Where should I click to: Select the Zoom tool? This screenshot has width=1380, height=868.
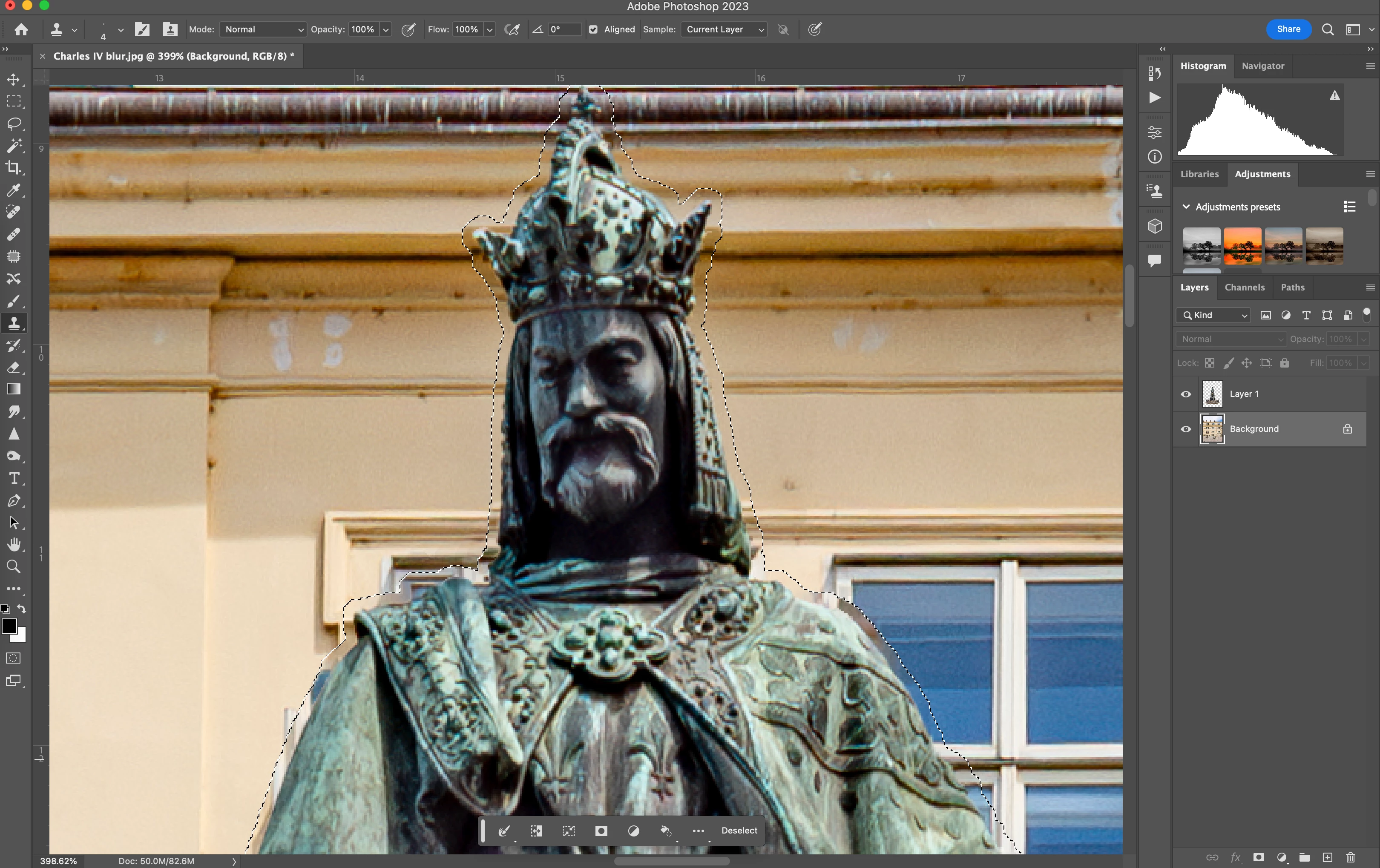point(14,566)
